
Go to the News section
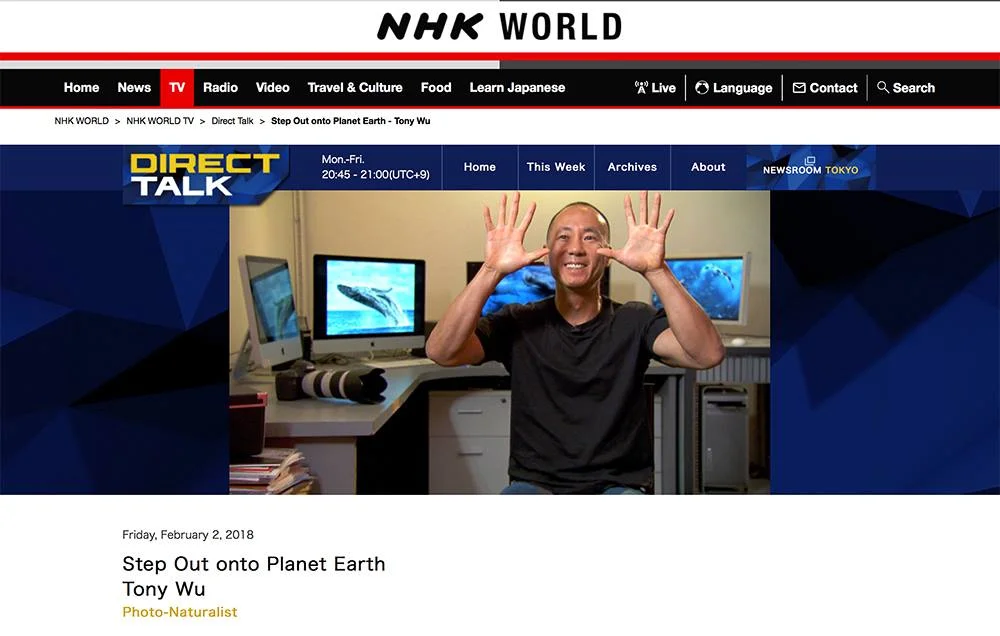coord(134,87)
